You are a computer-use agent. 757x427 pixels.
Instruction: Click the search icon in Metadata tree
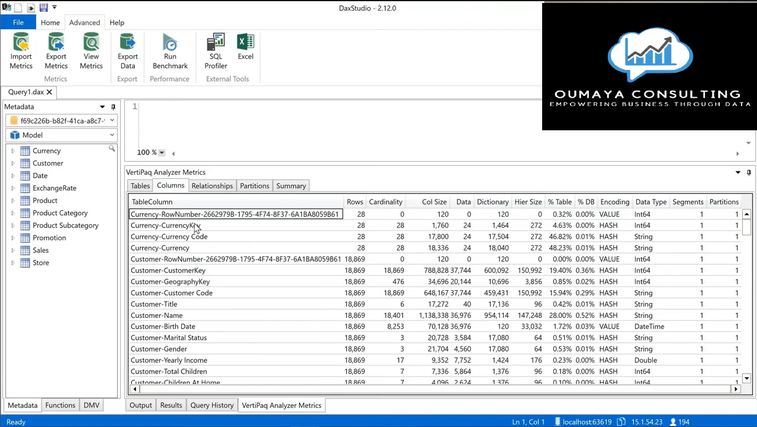tap(112, 149)
